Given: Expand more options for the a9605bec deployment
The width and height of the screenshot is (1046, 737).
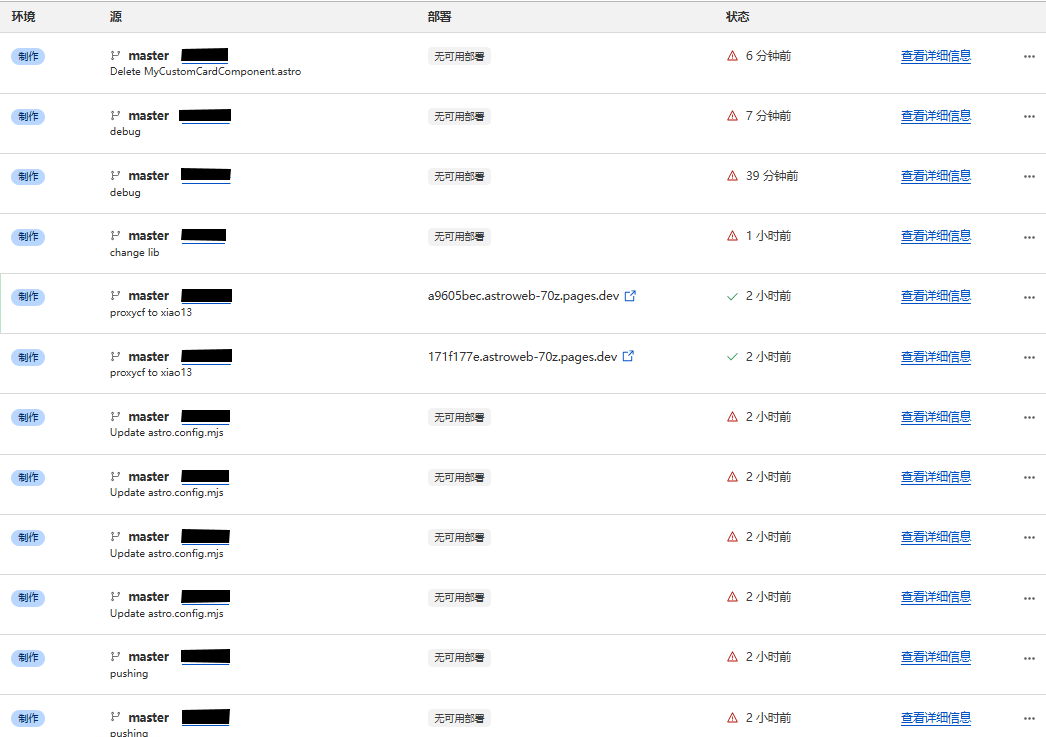Looking at the screenshot, I should pos(1029,296).
